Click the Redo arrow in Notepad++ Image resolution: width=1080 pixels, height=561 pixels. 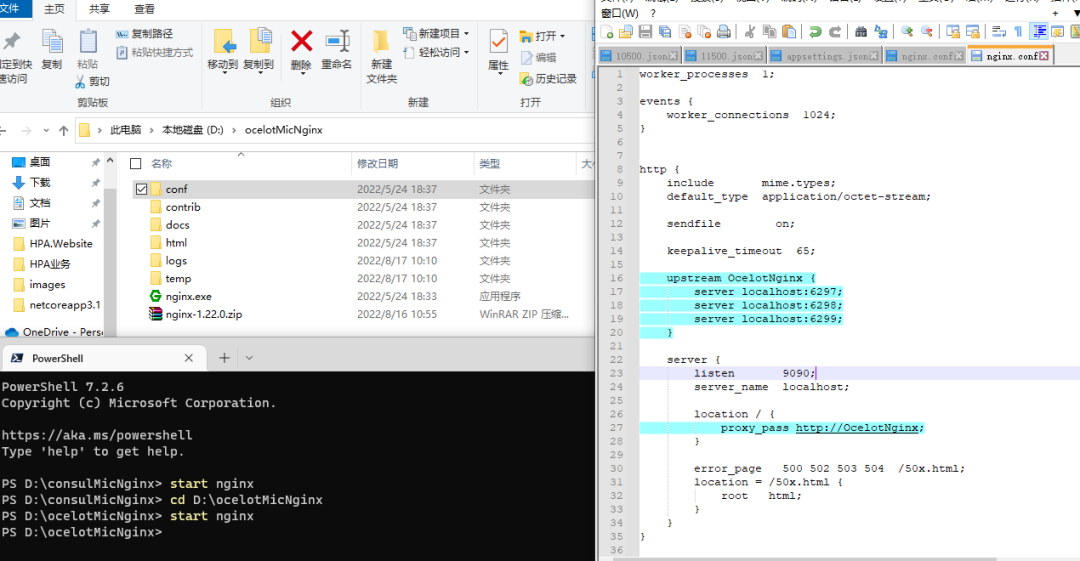835,32
